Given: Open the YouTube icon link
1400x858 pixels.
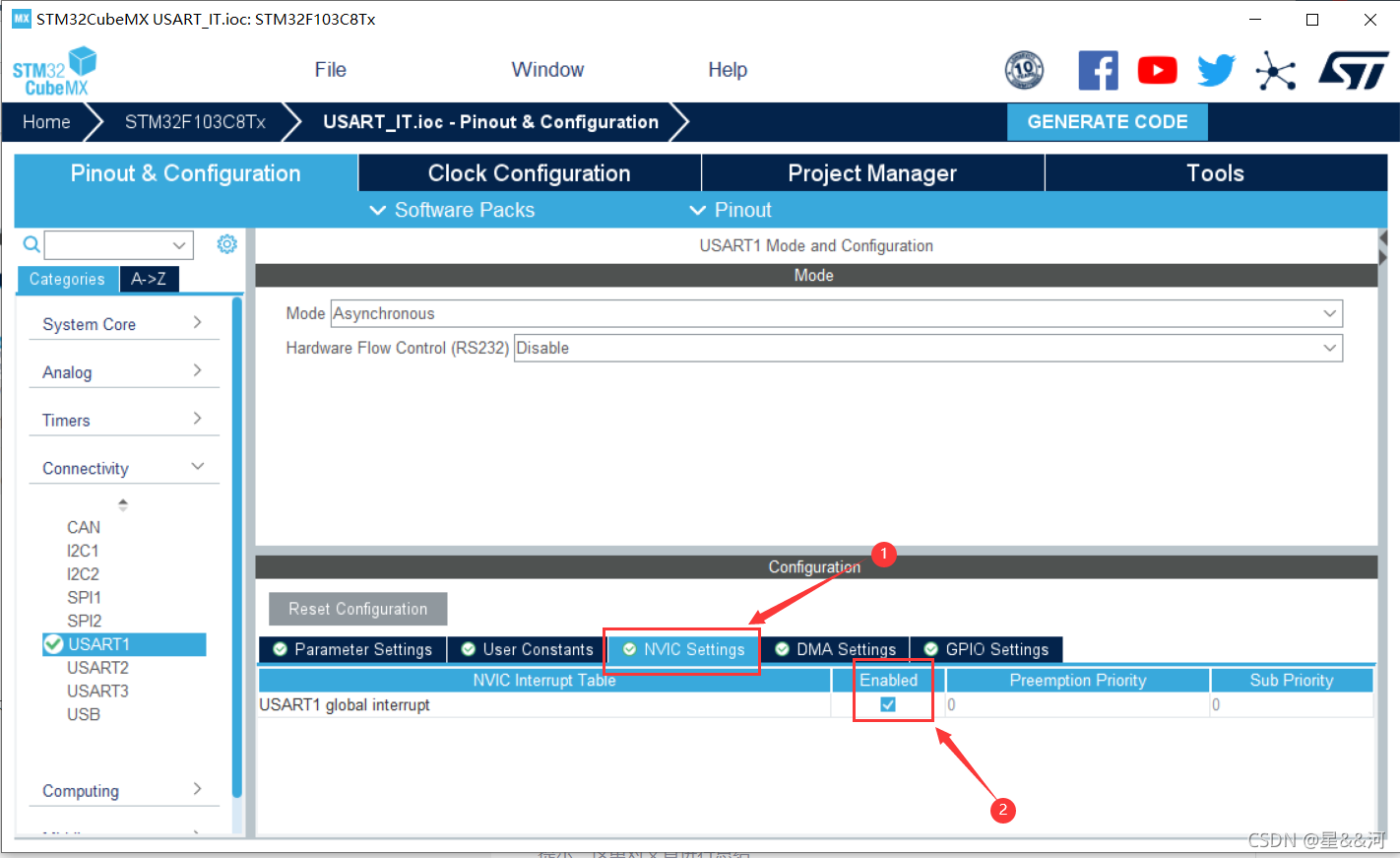Looking at the screenshot, I should click(1157, 70).
